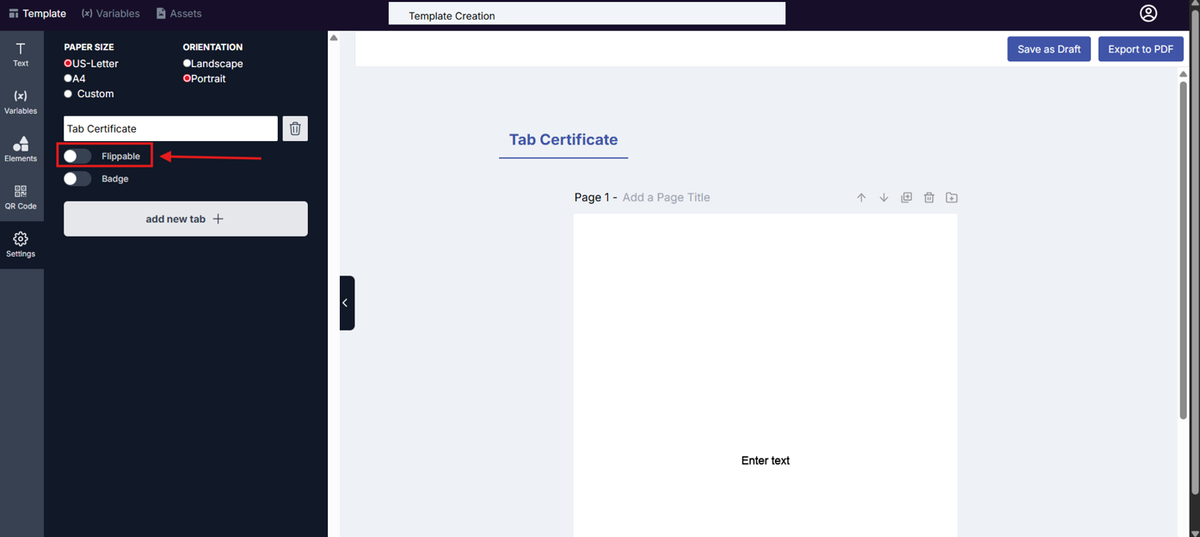Screen dimensions: 1200x537
Task: Click scroll-up arrow of left panel scrollbar
Action: click(x=333, y=38)
